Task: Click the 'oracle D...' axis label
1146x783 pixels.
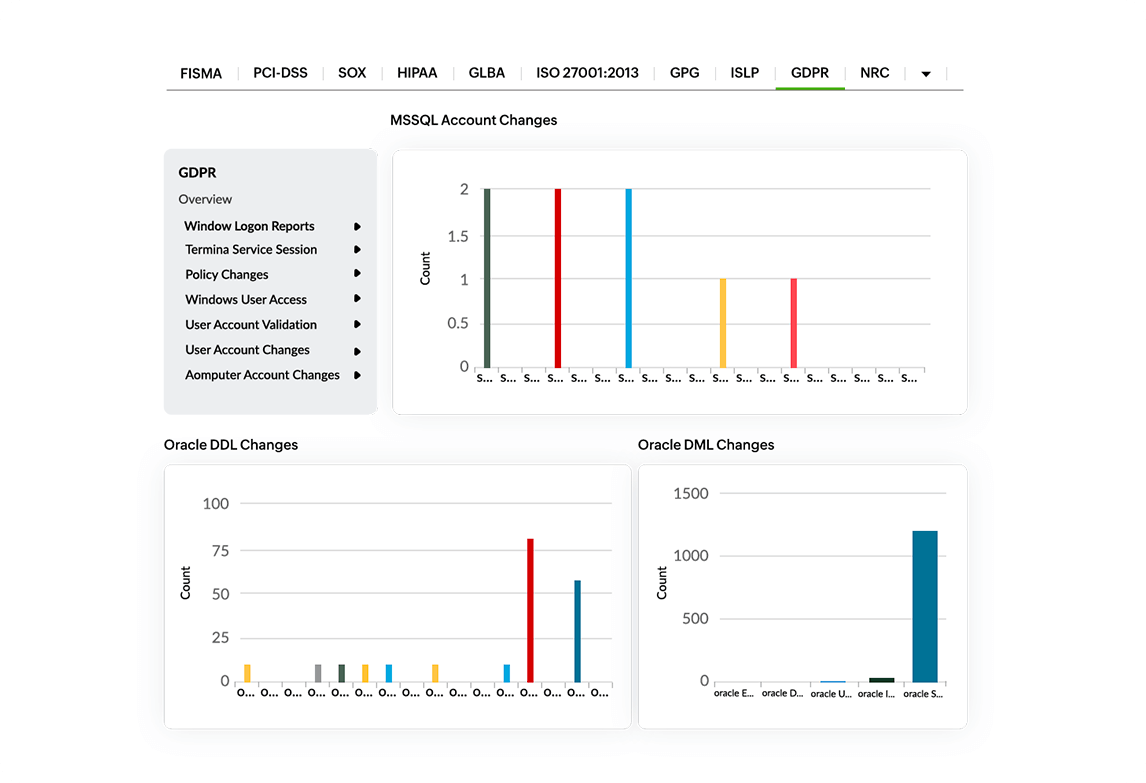Action: [x=782, y=693]
